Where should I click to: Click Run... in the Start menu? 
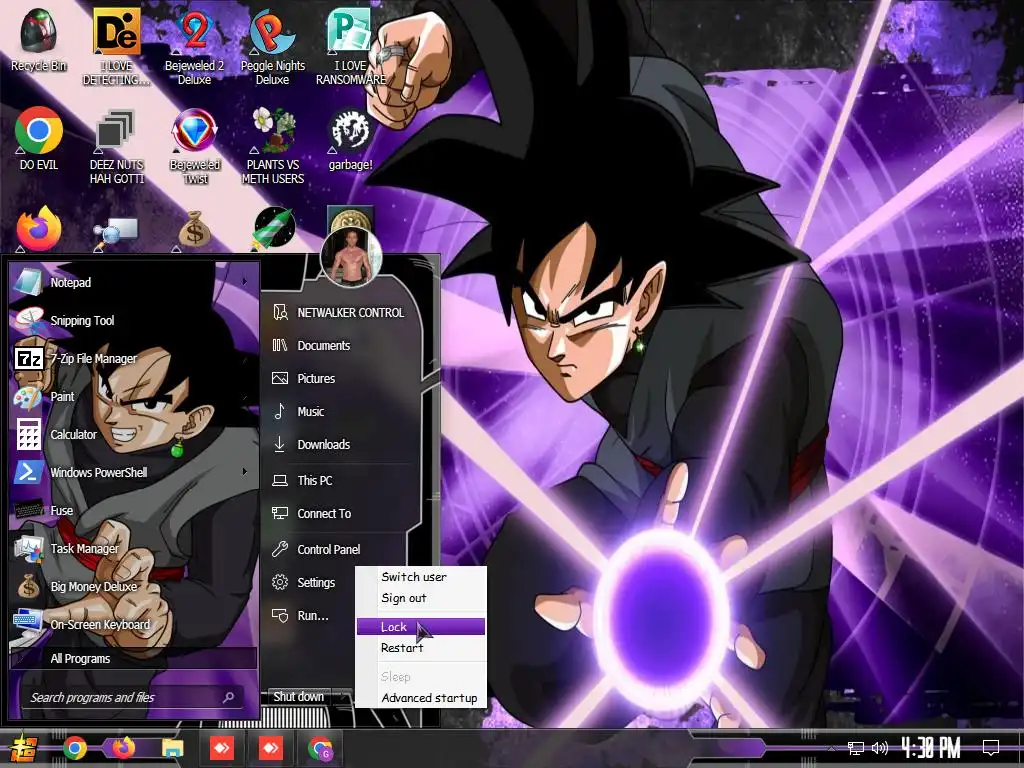click(310, 616)
